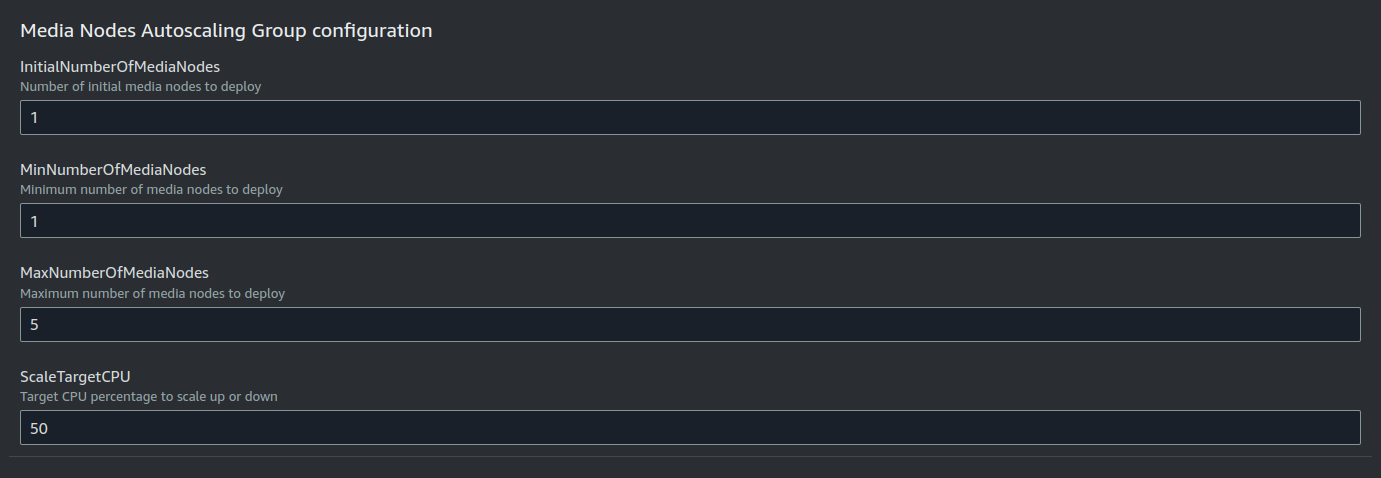This screenshot has width=1381, height=478.
Task: Focus the InitialNumberOfMediaNodes input field
Action: pos(690,117)
